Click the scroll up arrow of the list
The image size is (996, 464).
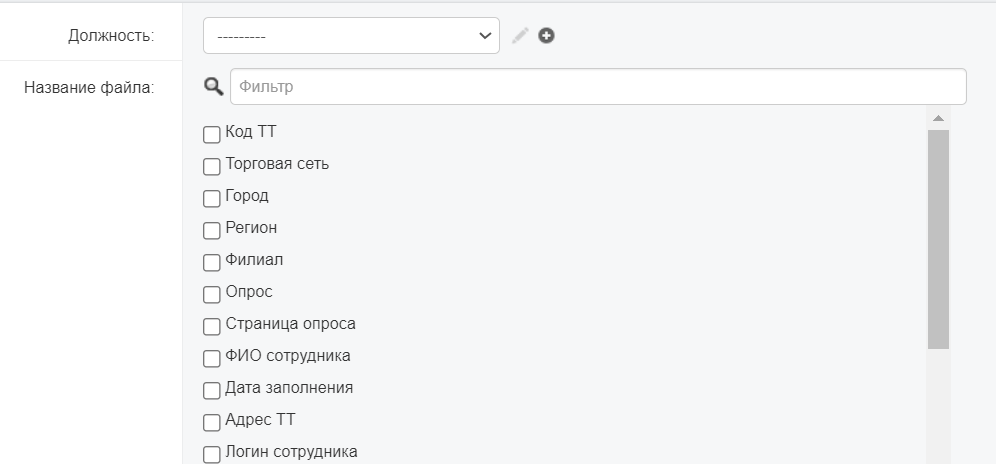tap(938, 118)
